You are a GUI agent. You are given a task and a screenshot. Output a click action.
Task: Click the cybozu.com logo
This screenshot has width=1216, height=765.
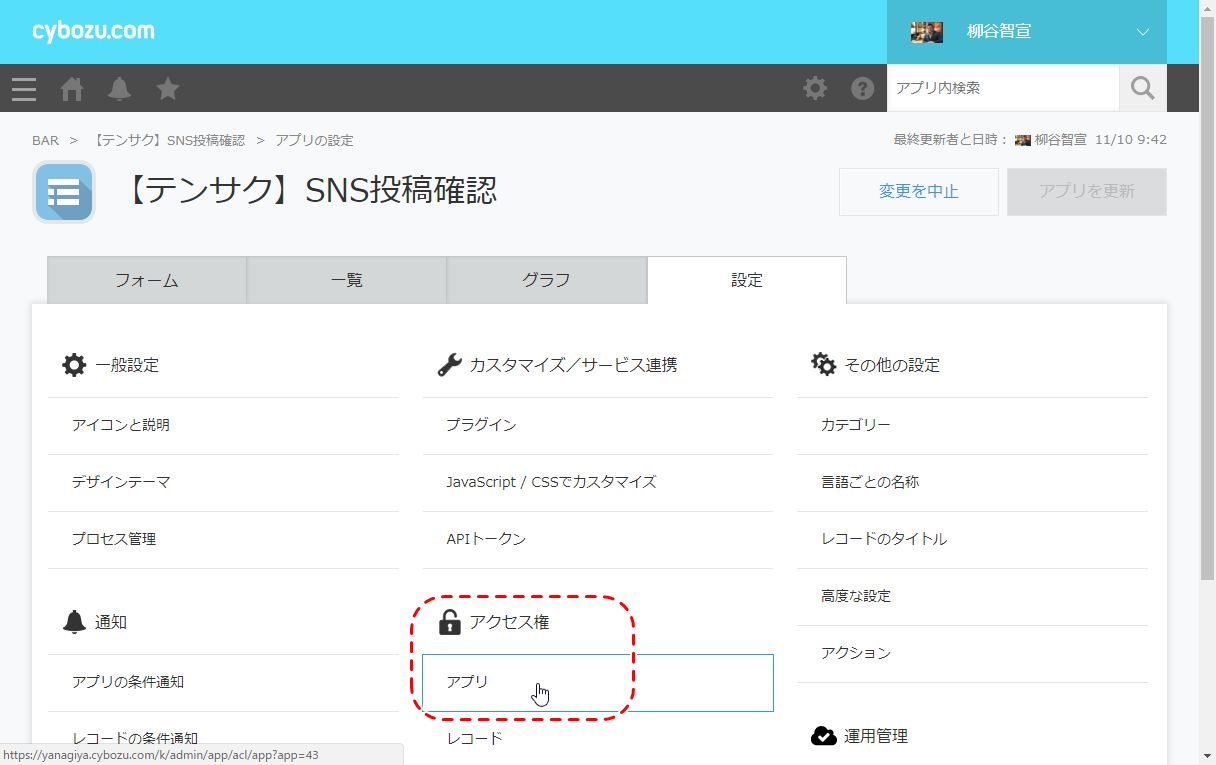[93, 31]
